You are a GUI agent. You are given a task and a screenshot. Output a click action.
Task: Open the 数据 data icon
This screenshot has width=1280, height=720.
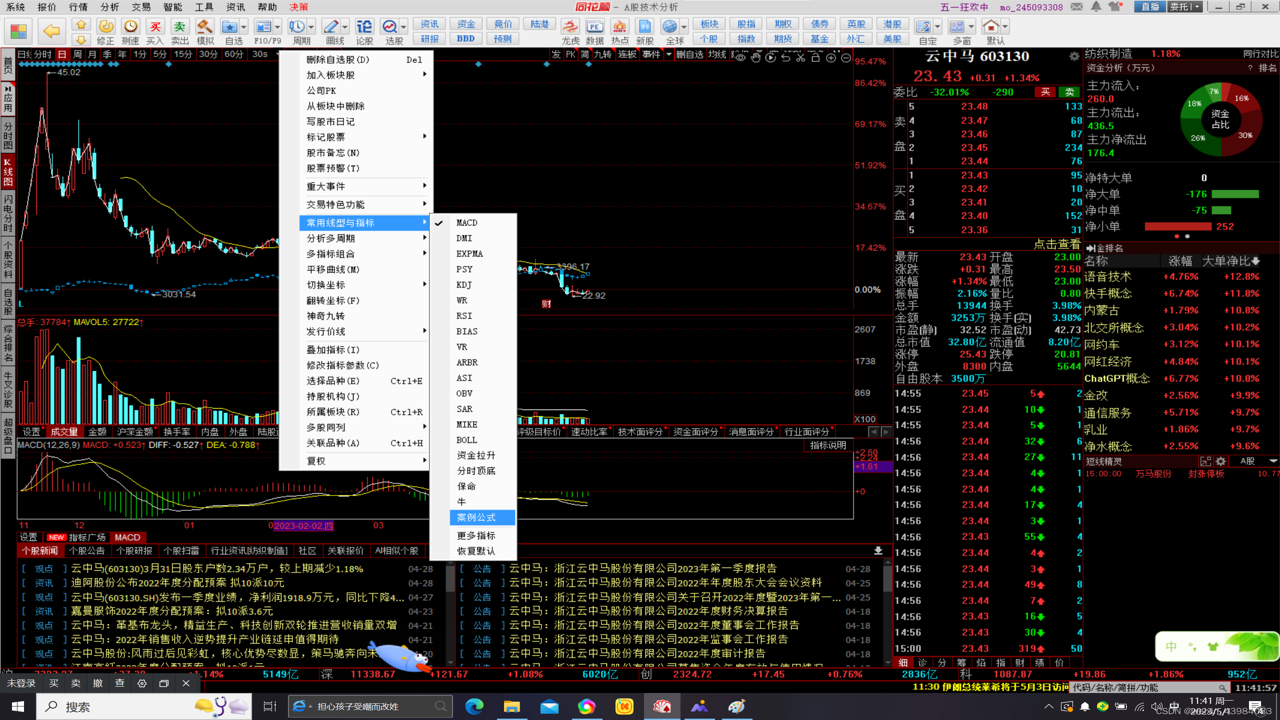click(595, 31)
